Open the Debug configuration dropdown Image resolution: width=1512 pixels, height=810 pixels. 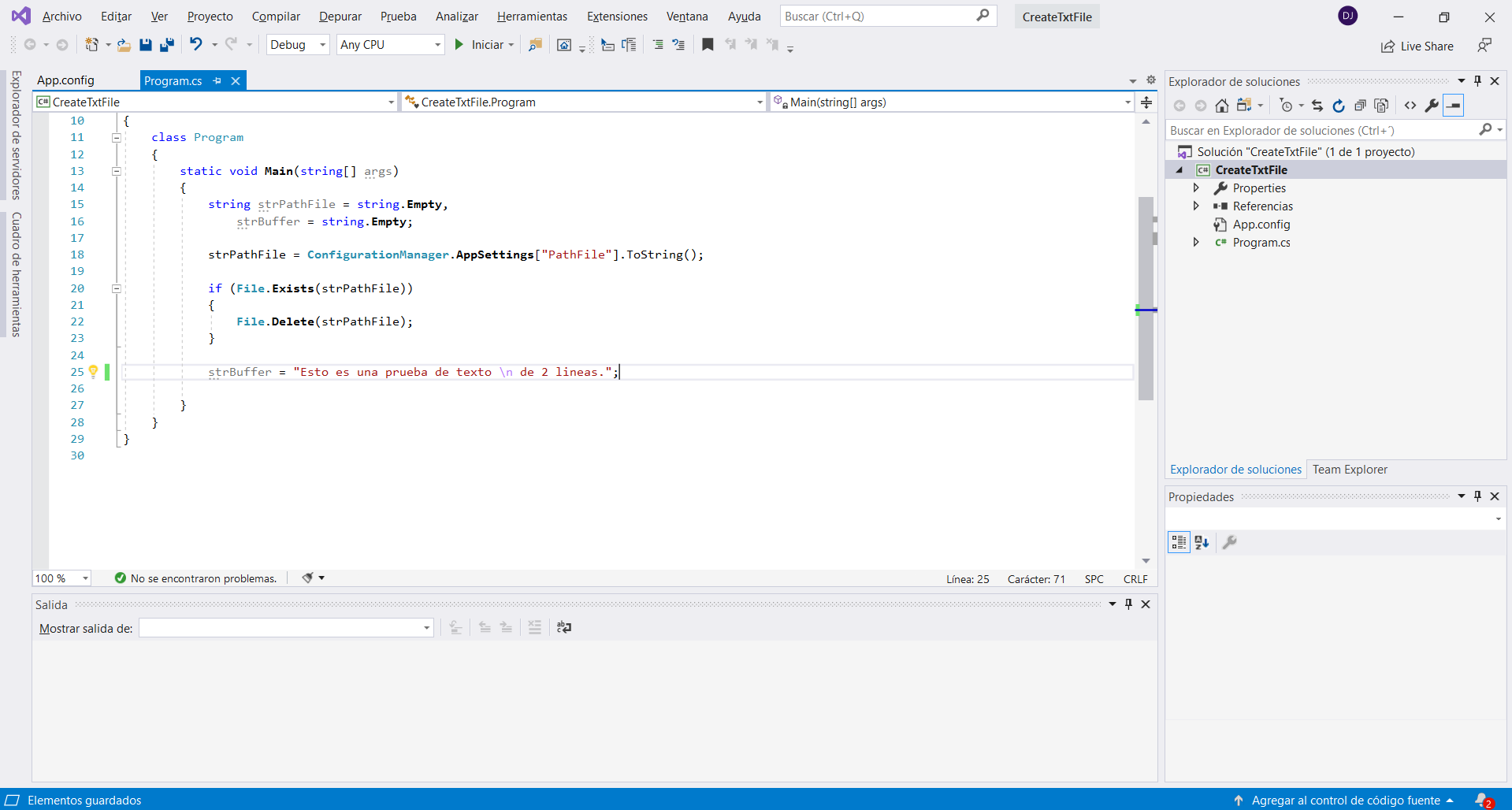[298, 45]
